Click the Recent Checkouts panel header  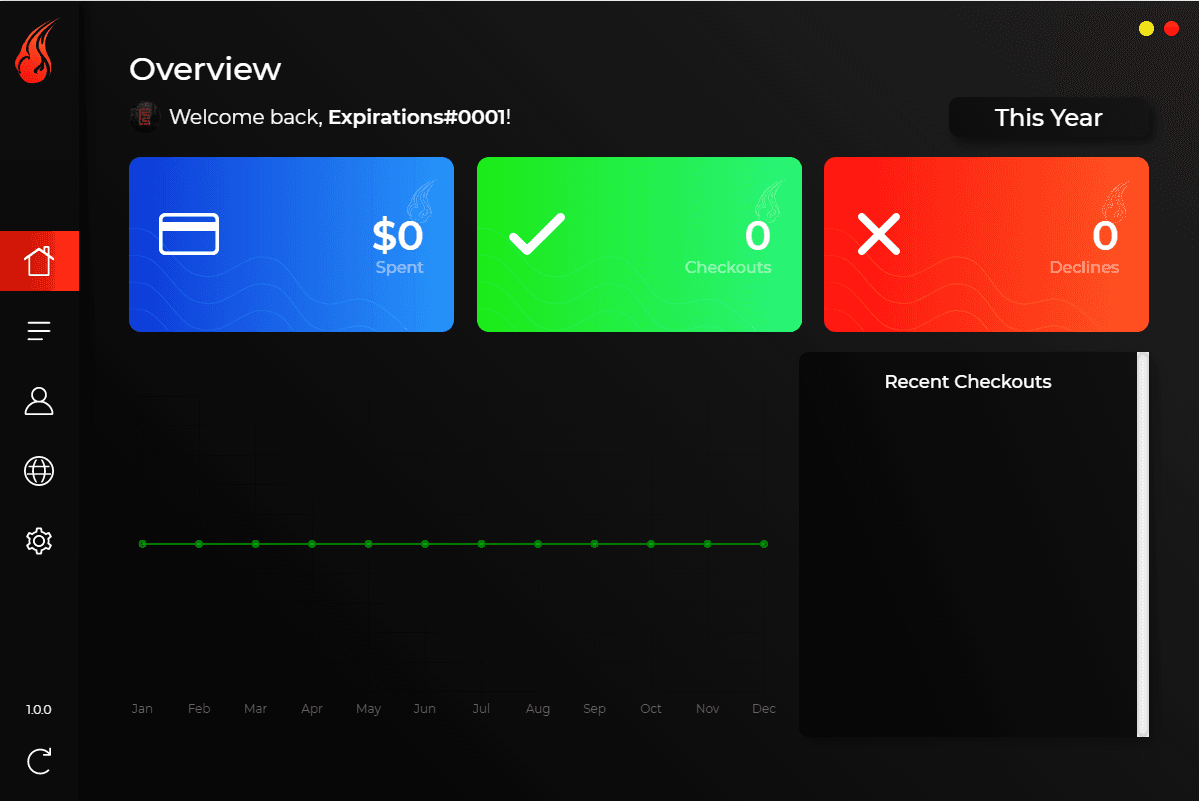tap(967, 382)
